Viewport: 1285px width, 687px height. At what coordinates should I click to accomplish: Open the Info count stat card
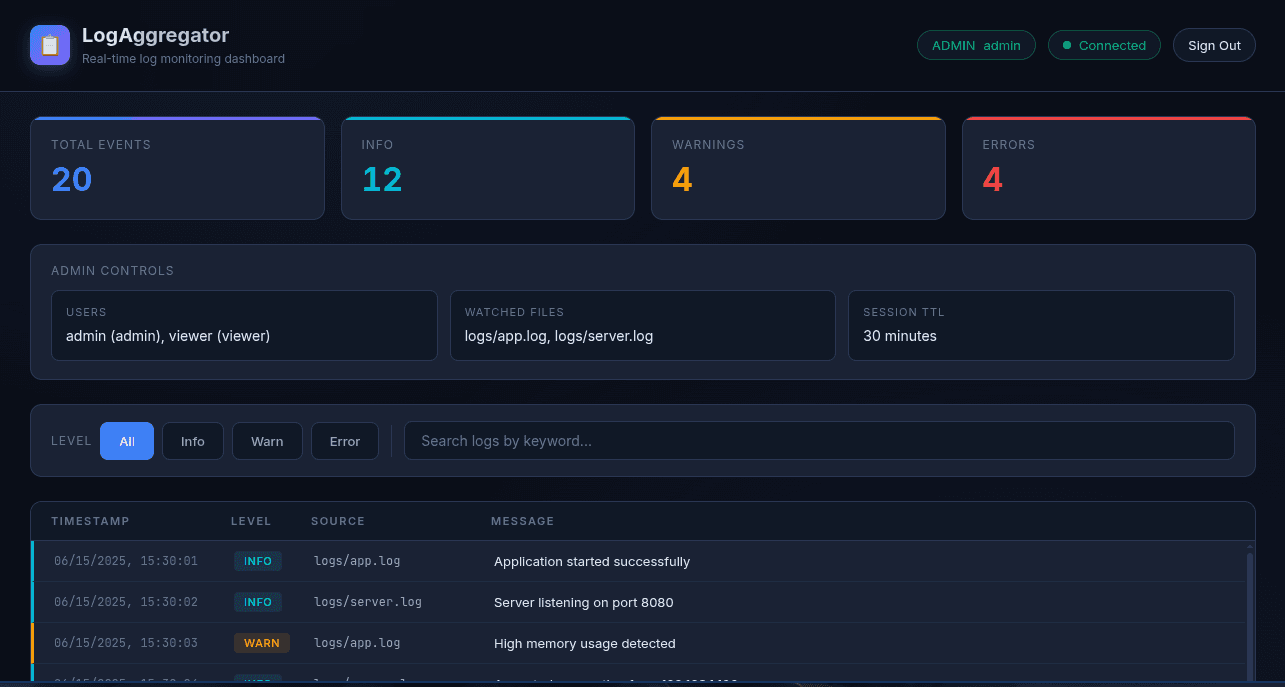(488, 168)
